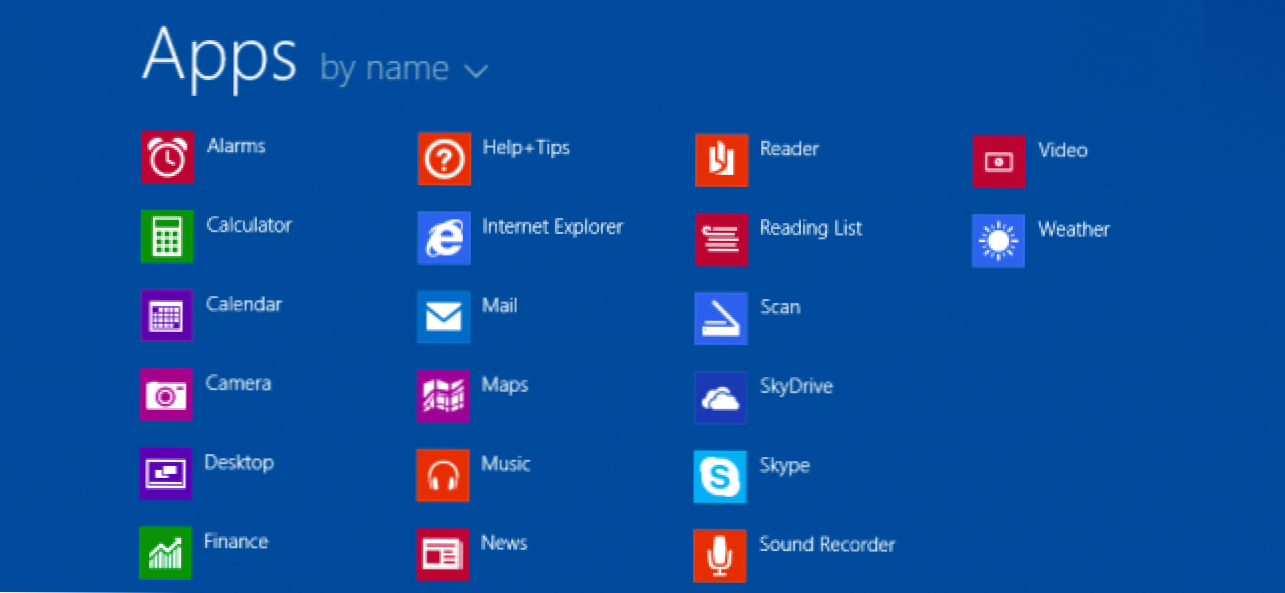Expand the sort chevron next to by name
1285x593 pixels.
[475, 70]
